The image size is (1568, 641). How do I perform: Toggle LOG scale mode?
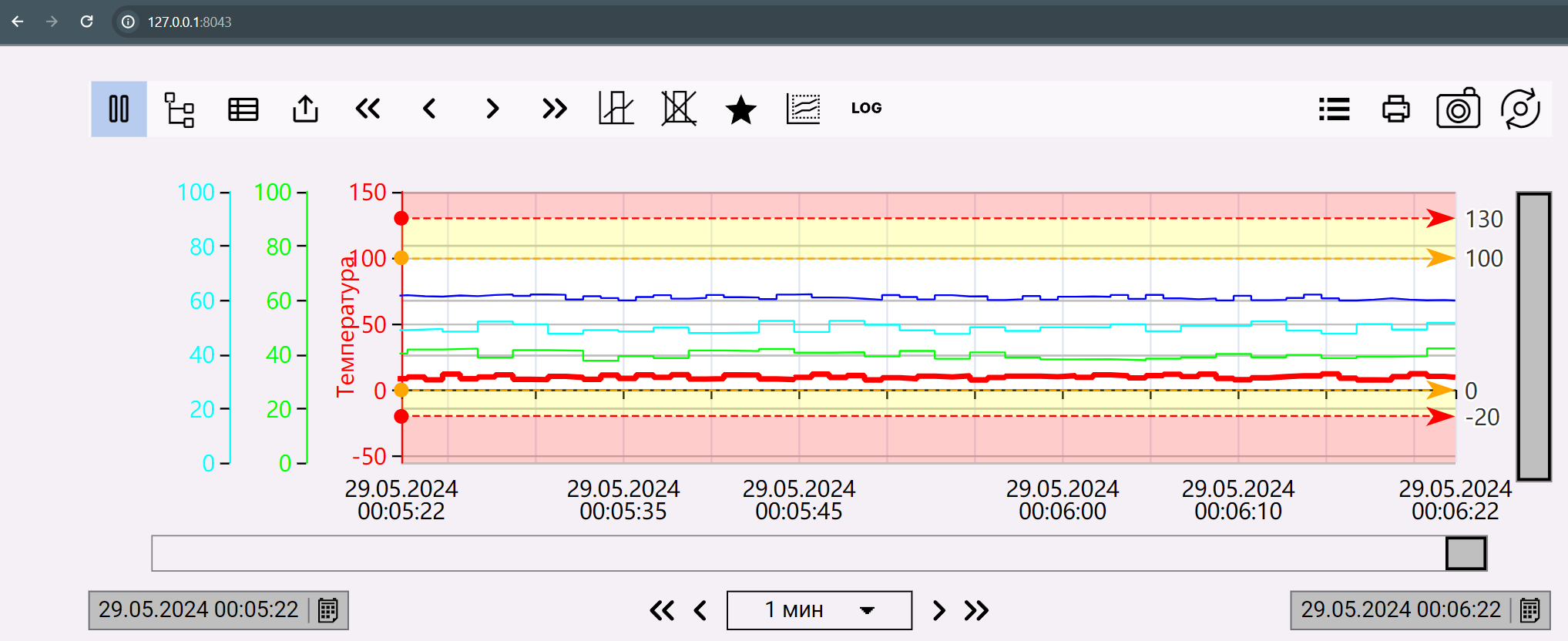(866, 109)
